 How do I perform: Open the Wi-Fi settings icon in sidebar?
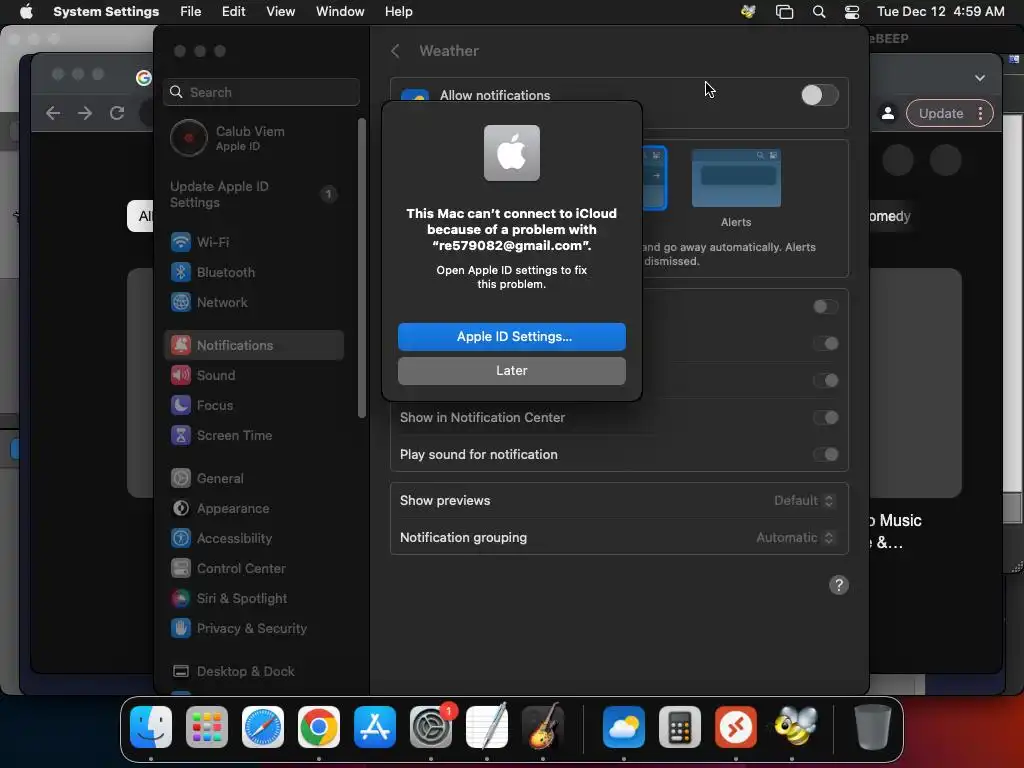pos(180,242)
